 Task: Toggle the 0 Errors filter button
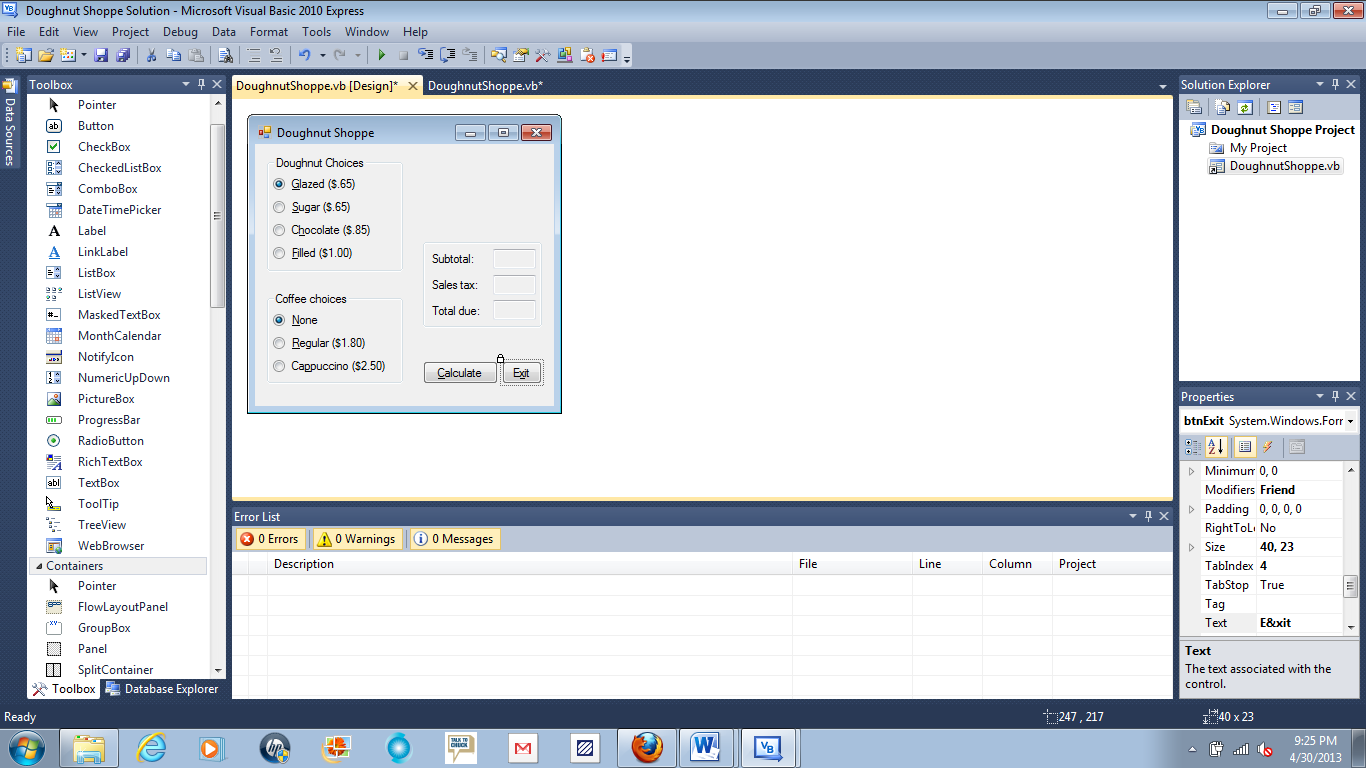point(270,539)
